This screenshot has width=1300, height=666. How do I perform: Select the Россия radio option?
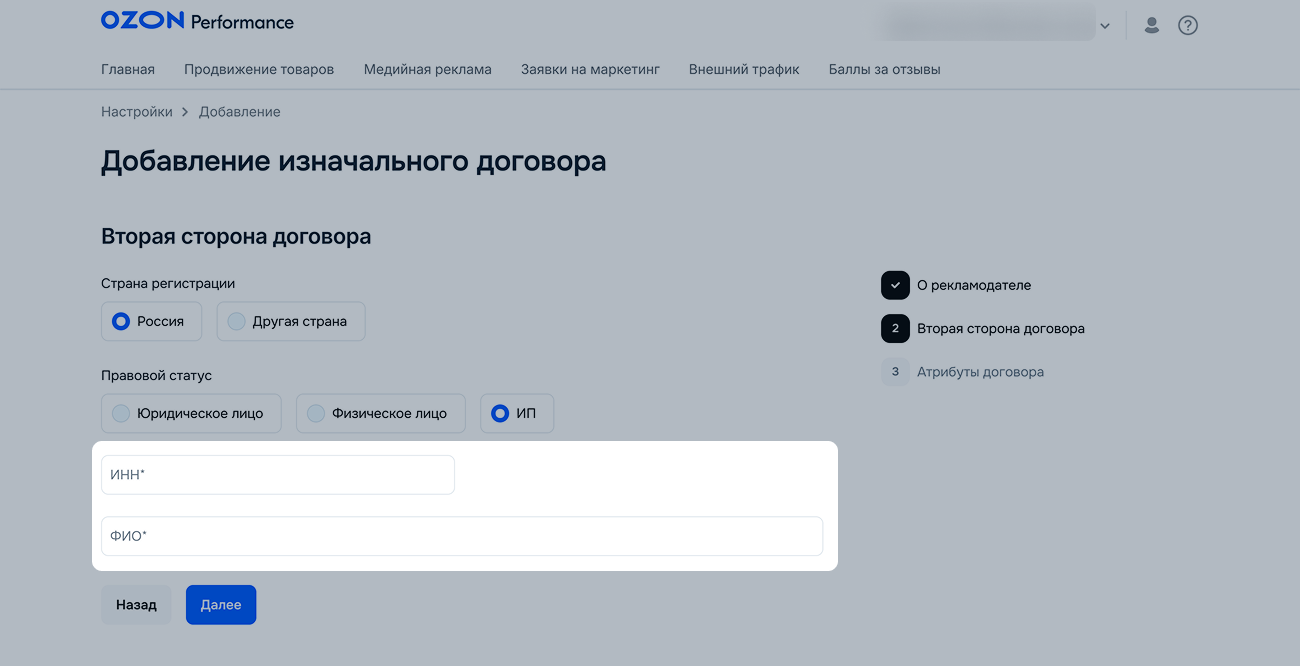(x=152, y=321)
